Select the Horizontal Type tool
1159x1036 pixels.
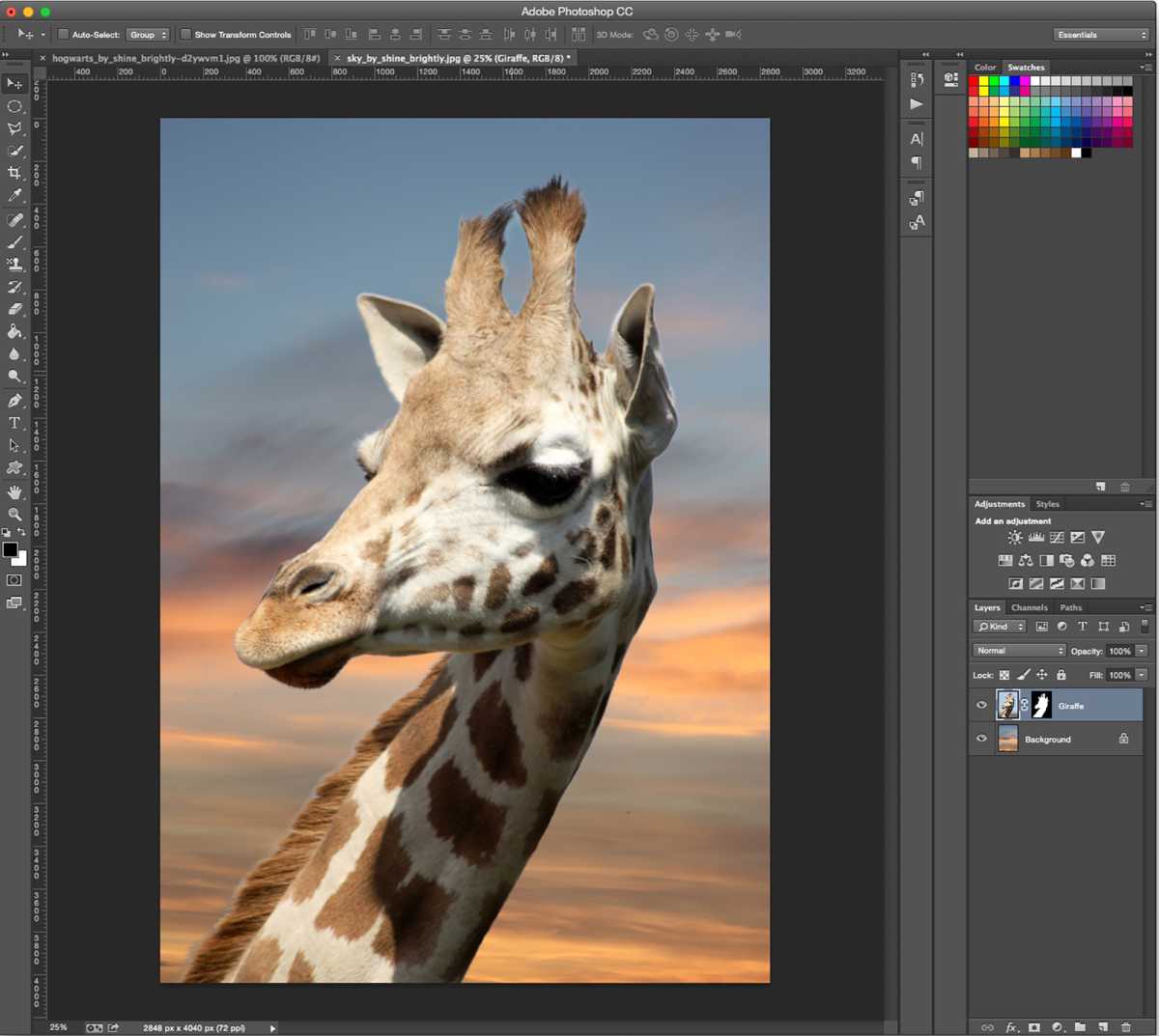14,423
